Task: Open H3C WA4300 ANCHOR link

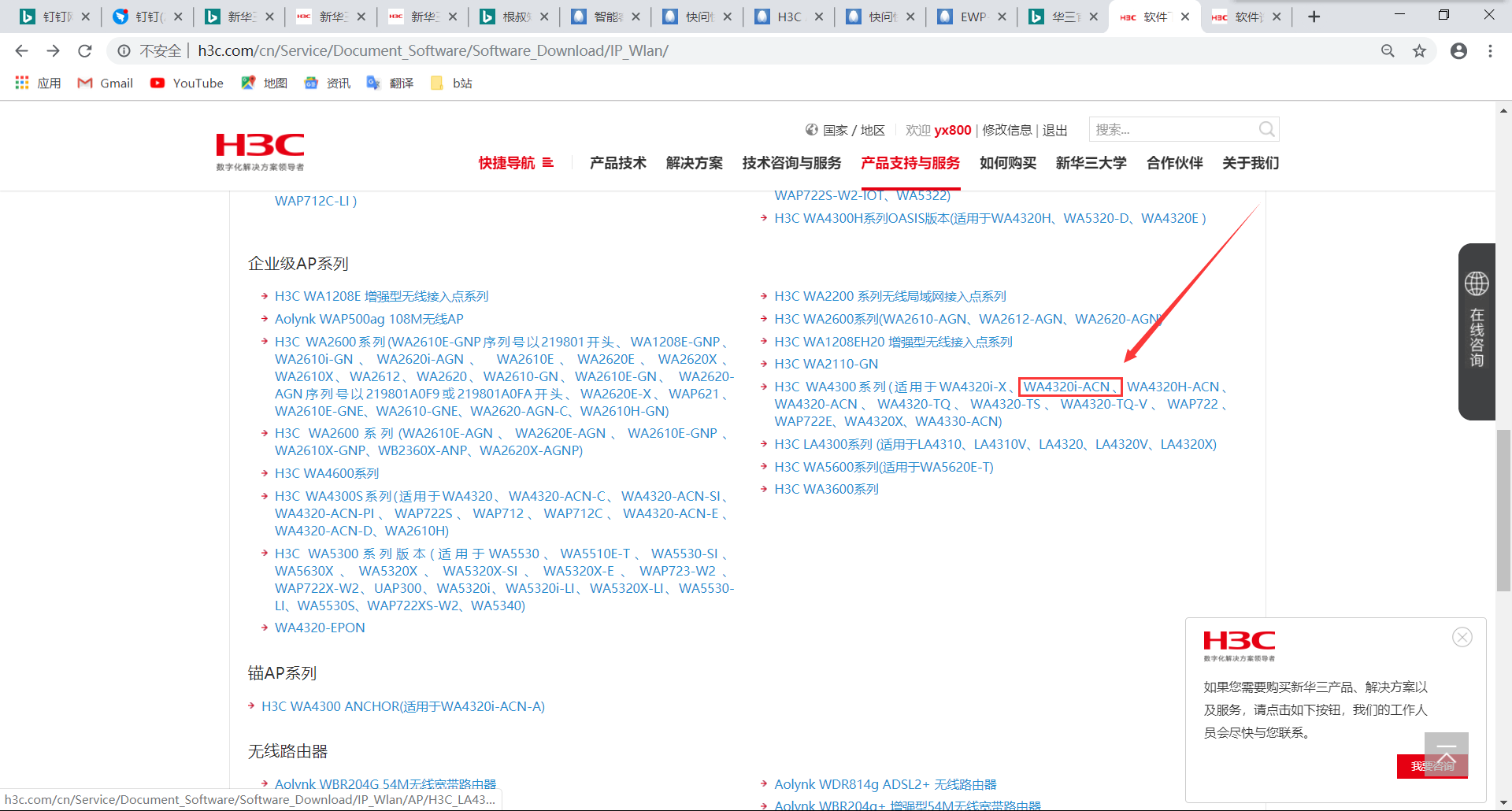Action: (x=403, y=706)
